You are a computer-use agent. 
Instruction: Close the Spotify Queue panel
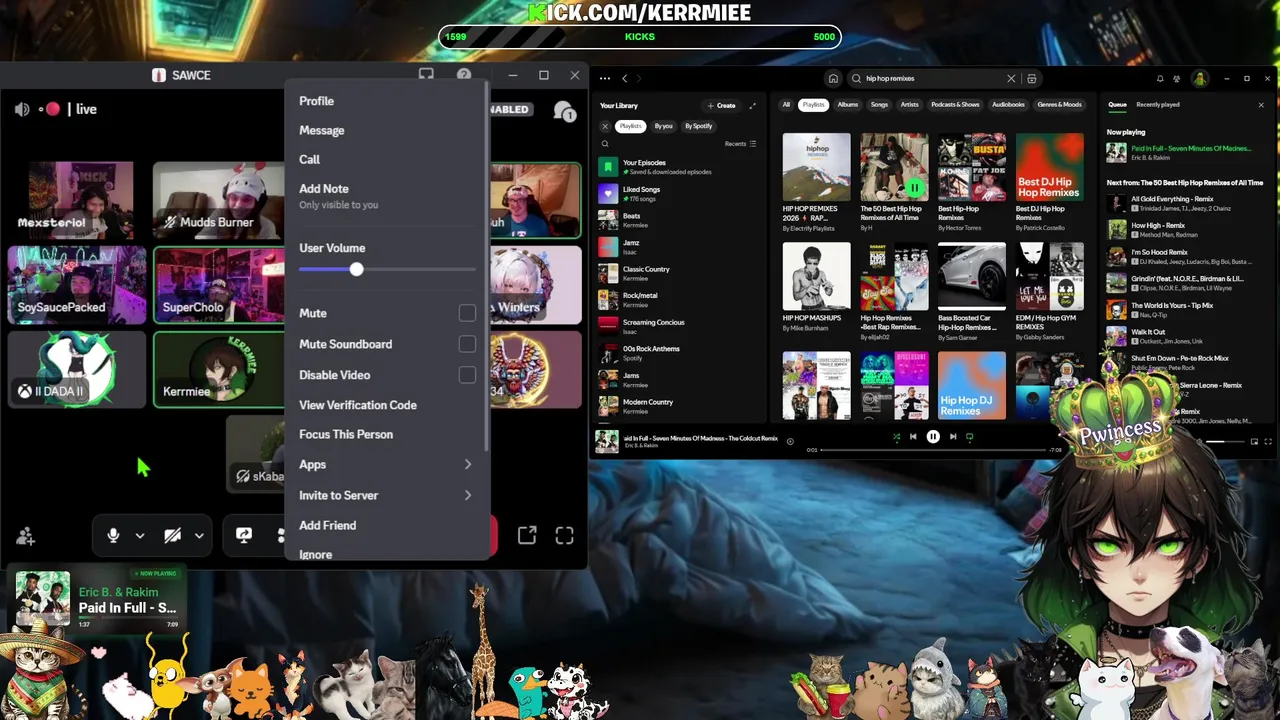1261,105
